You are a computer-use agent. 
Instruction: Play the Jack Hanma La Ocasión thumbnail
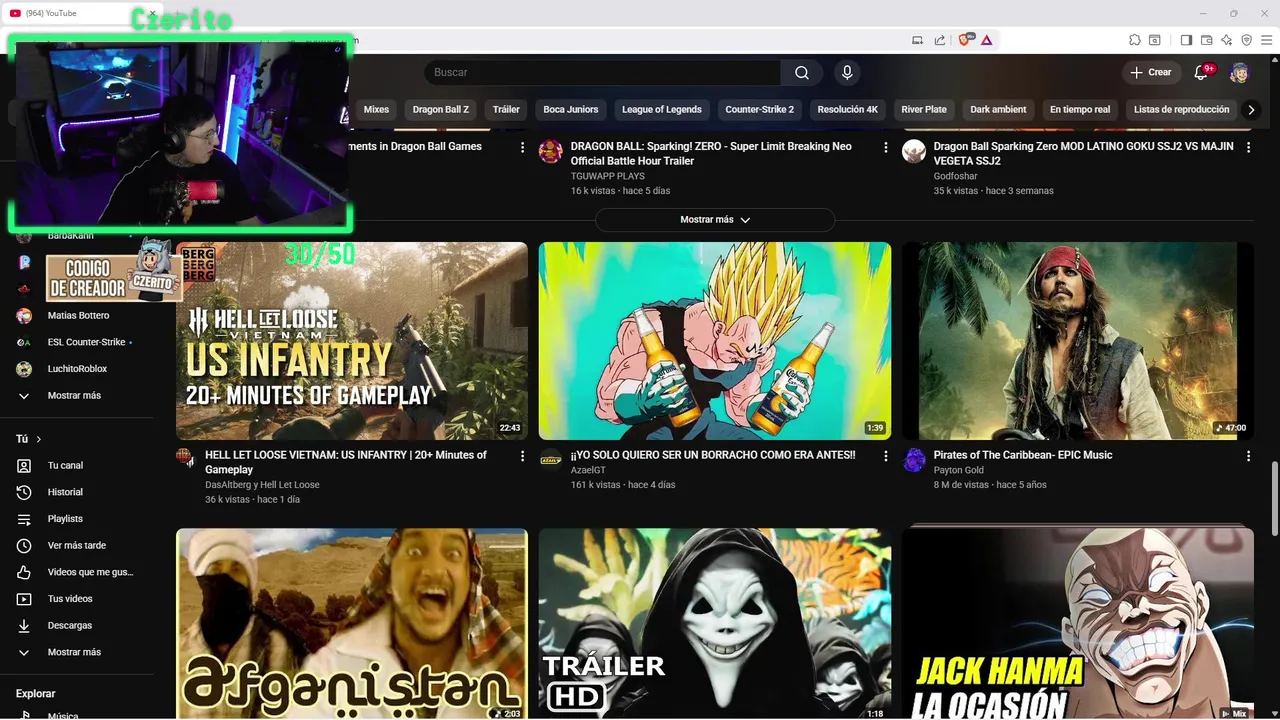click(1078, 624)
